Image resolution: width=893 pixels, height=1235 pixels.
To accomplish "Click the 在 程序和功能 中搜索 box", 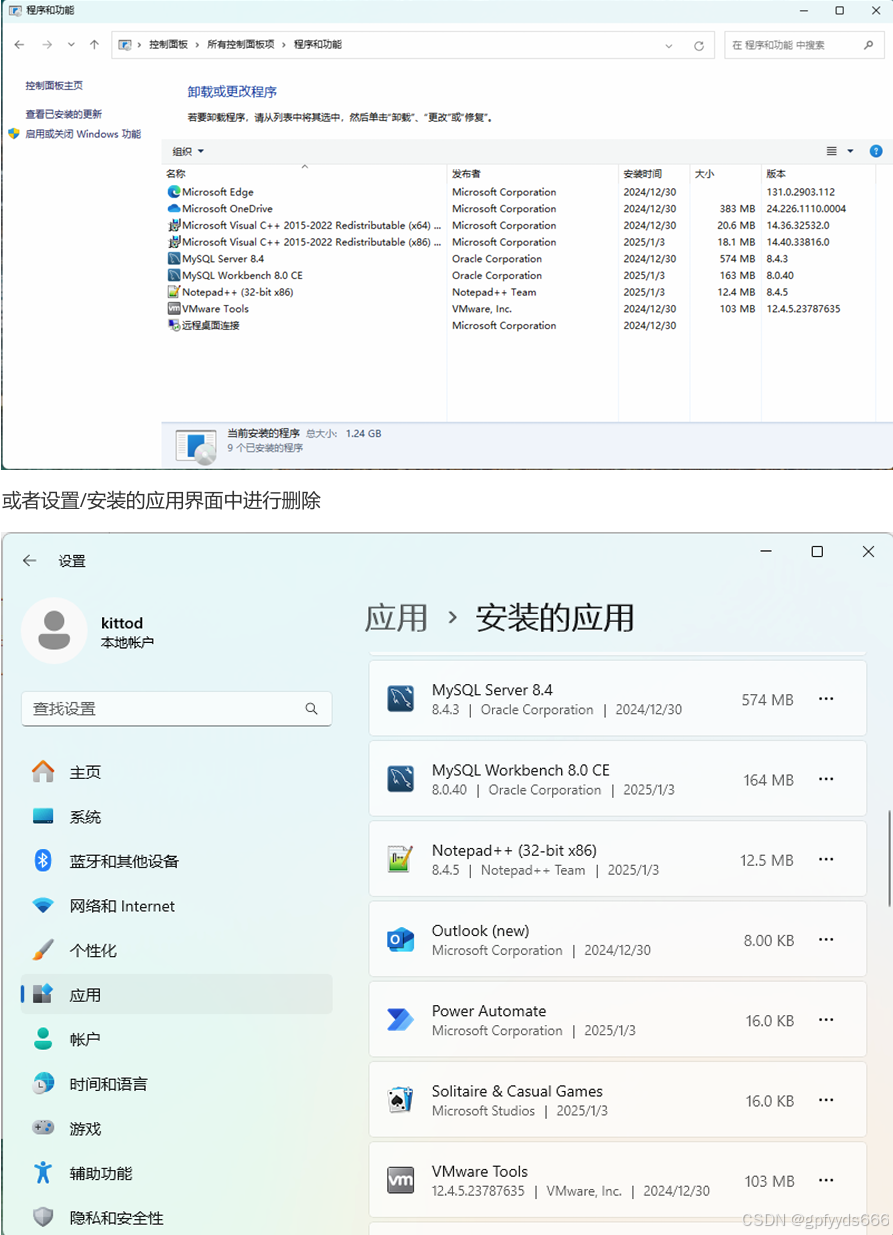I will (804, 45).
